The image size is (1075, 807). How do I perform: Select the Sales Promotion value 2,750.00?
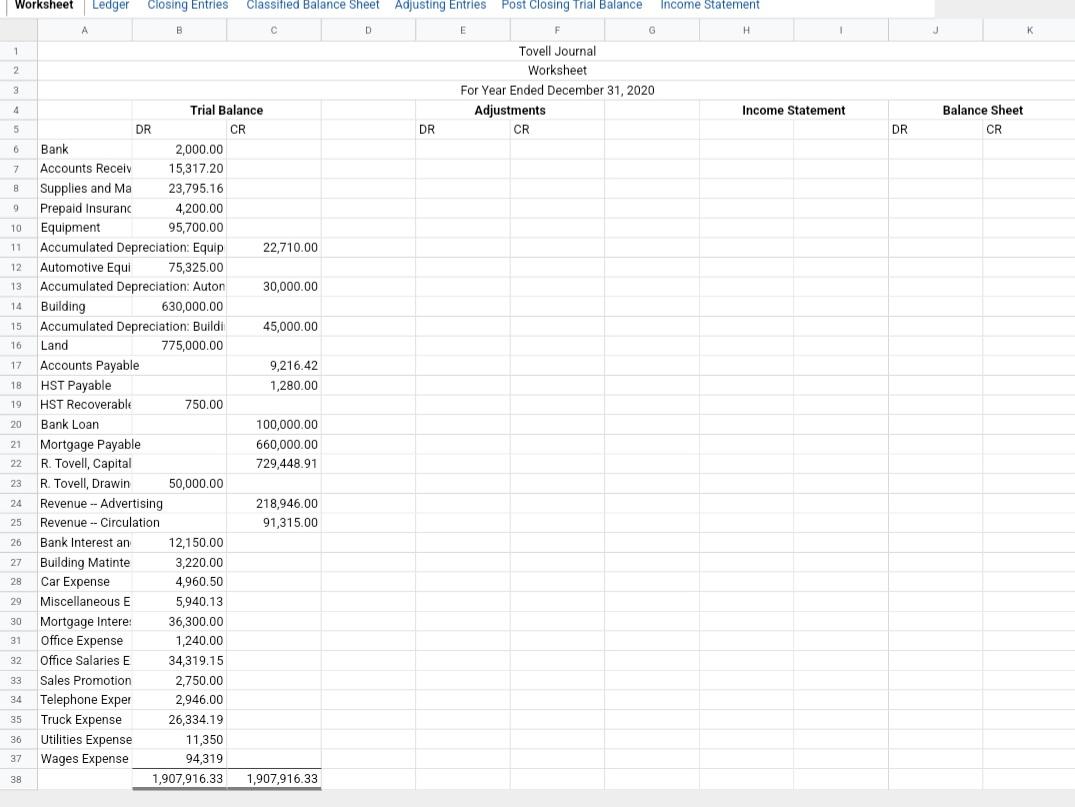pyautogui.click(x=180, y=681)
